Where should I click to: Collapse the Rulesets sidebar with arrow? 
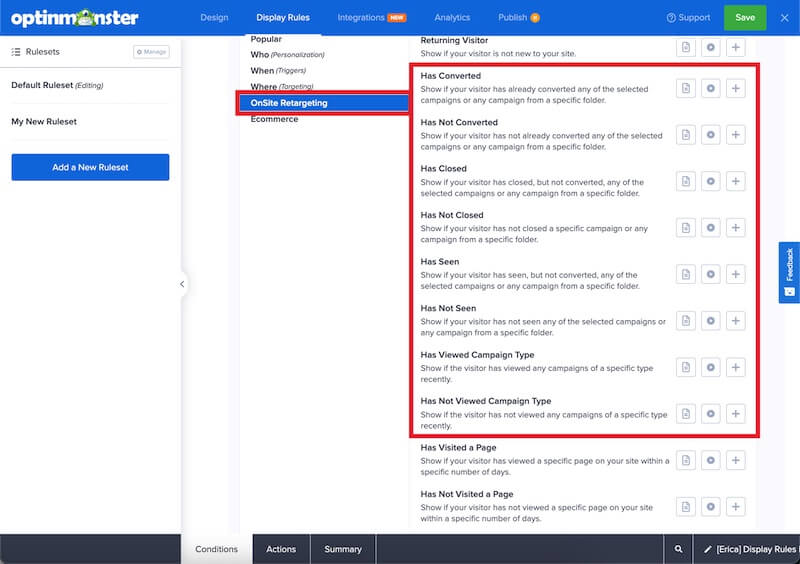(182, 284)
